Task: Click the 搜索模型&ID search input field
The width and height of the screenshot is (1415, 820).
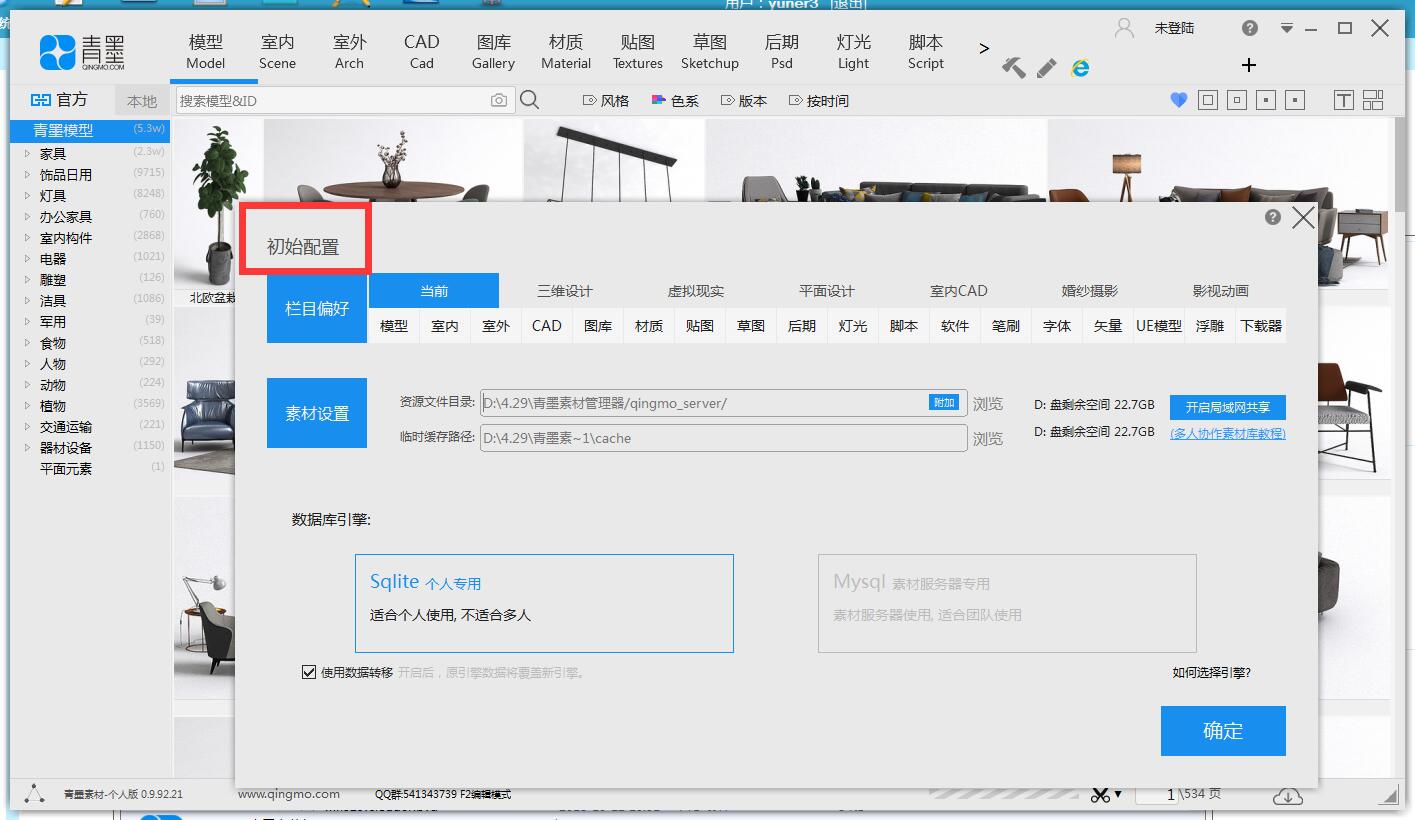Action: (332, 101)
